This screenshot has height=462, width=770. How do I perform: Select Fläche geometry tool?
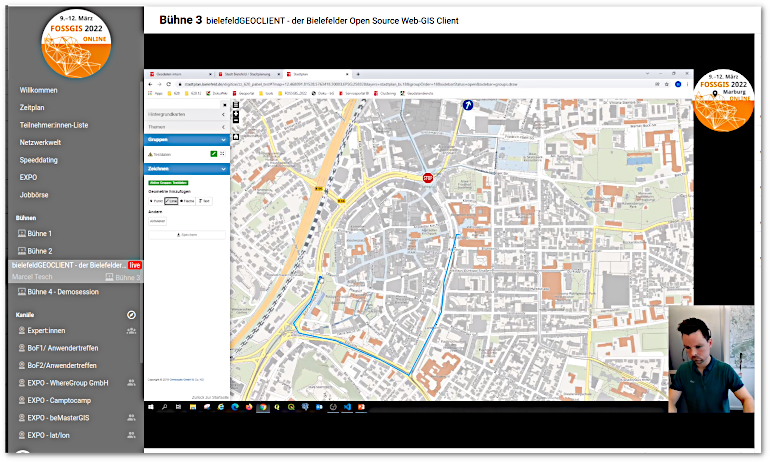tap(187, 201)
